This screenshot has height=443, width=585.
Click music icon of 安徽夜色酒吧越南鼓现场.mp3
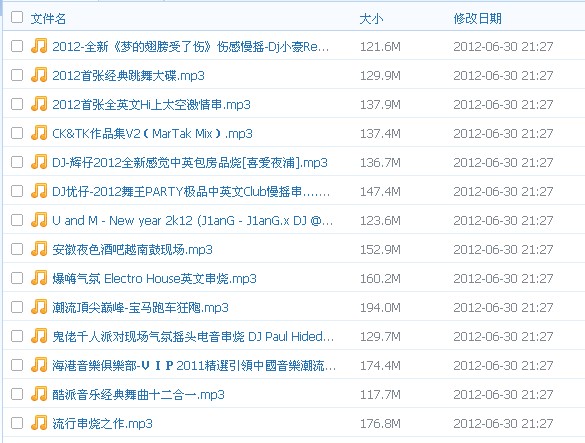click(39, 249)
